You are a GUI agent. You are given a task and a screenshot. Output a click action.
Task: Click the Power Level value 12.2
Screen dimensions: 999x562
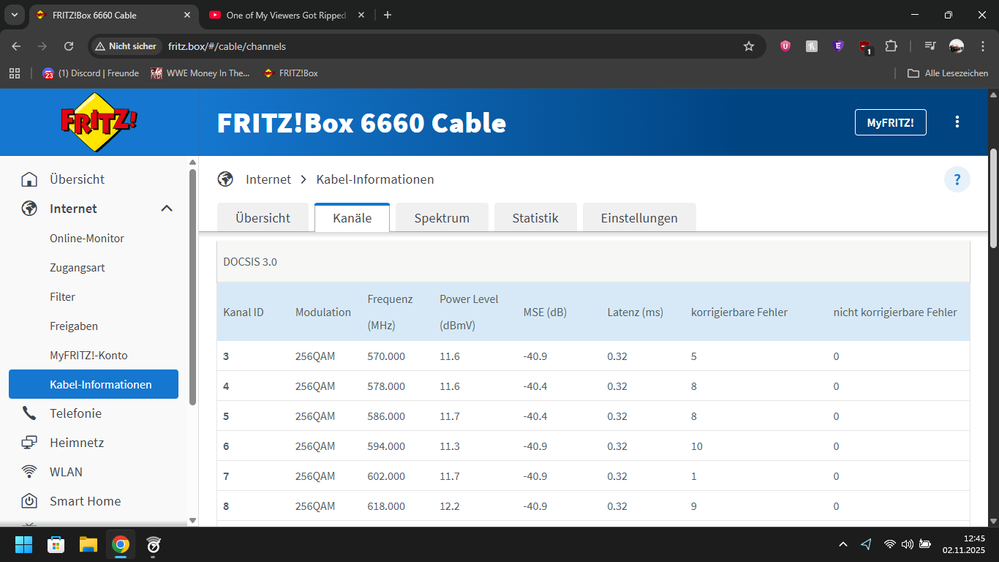coord(449,506)
